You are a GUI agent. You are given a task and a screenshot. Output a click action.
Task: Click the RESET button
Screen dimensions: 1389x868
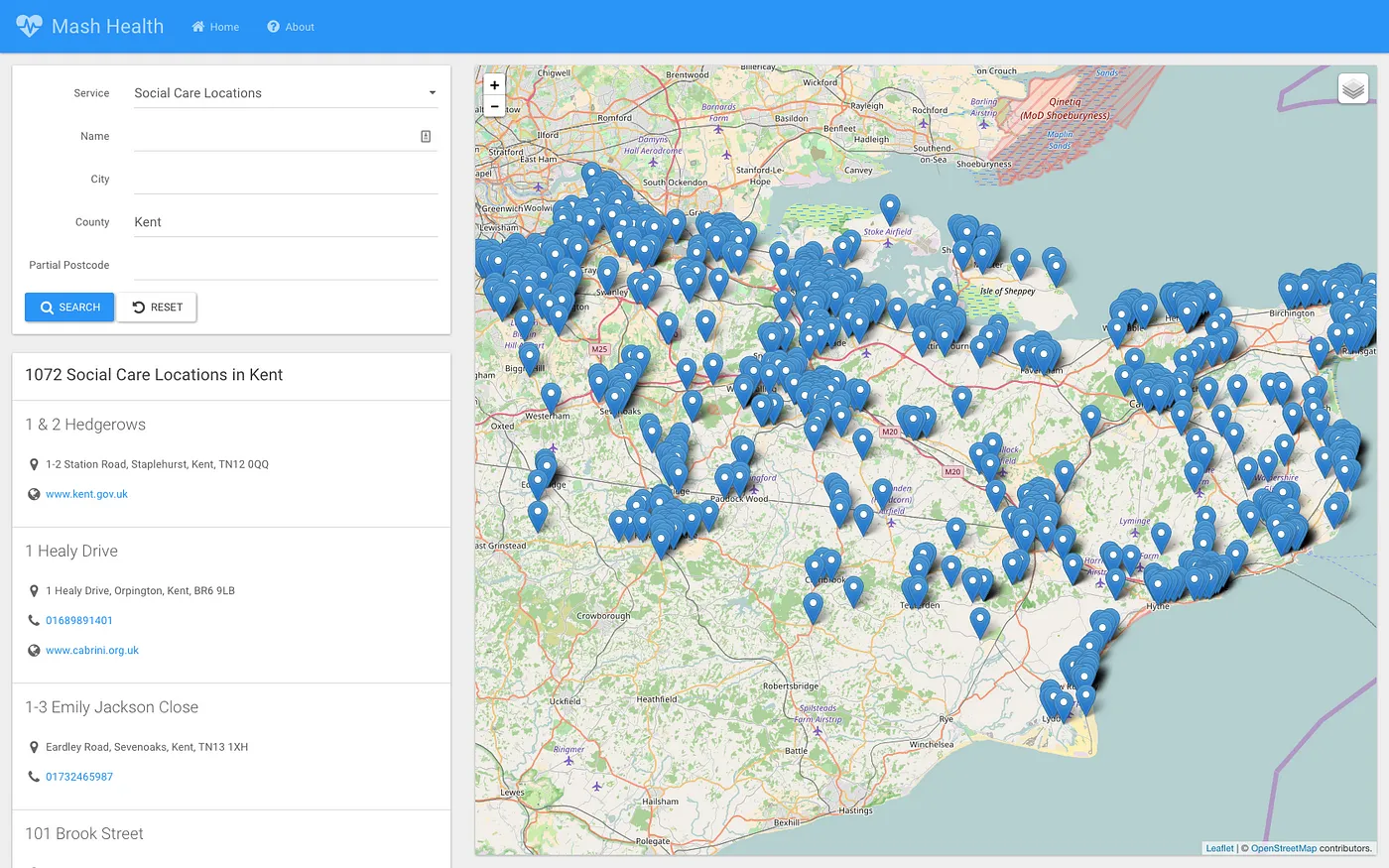tap(157, 308)
